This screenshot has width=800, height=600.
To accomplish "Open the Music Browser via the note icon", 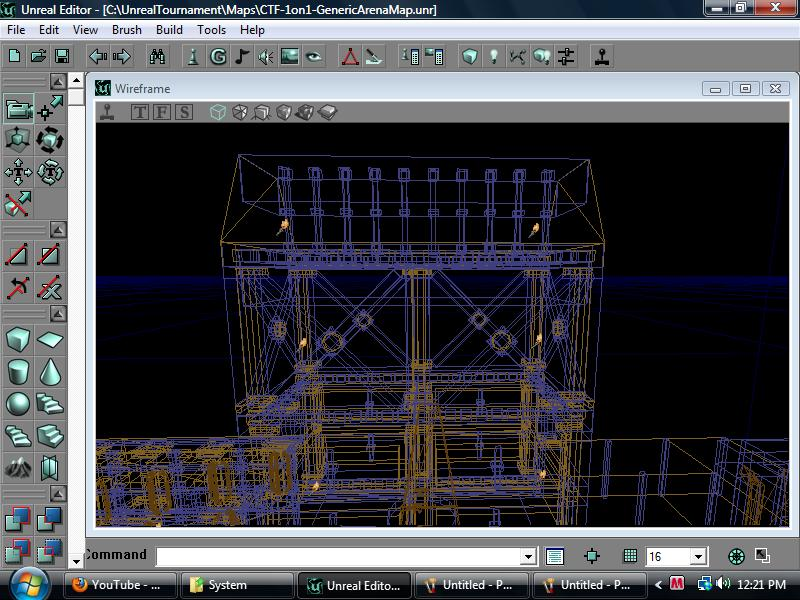I will (x=241, y=56).
